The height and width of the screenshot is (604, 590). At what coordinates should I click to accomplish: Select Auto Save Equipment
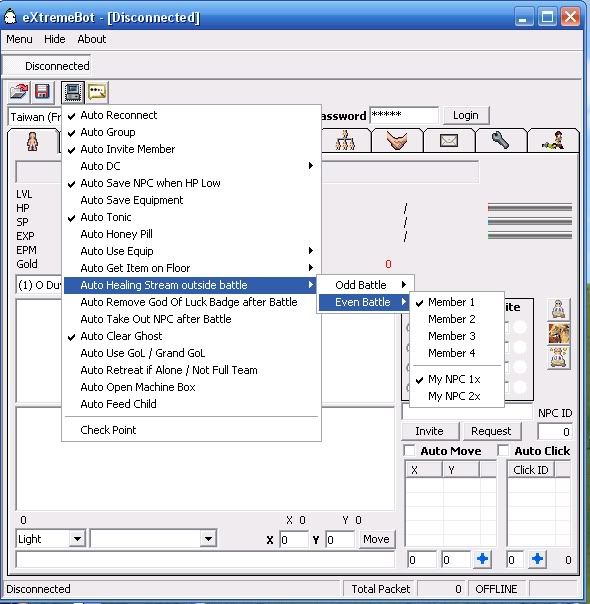[191, 200]
